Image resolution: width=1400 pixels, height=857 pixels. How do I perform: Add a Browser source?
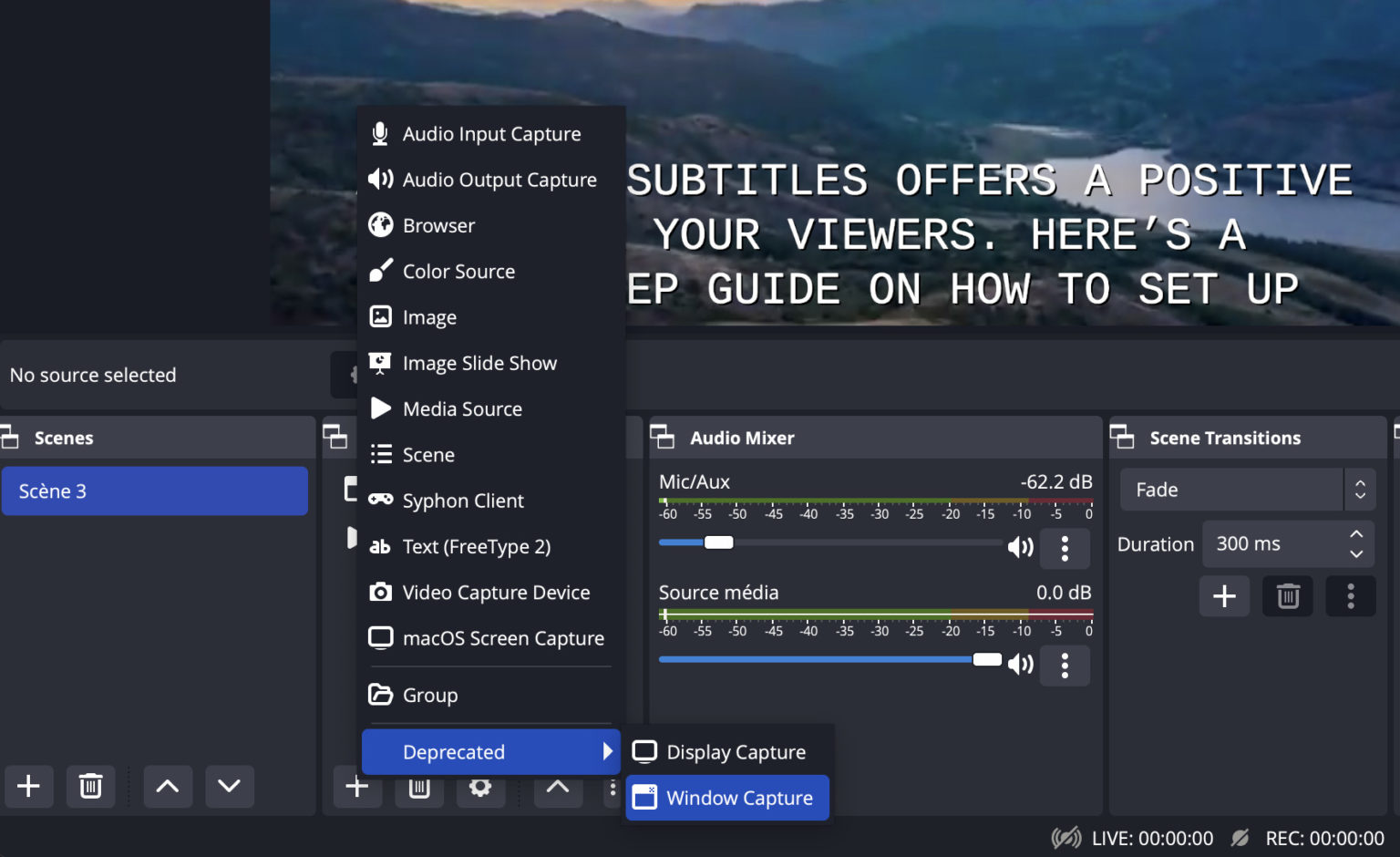pyautogui.click(x=438, y=225)
